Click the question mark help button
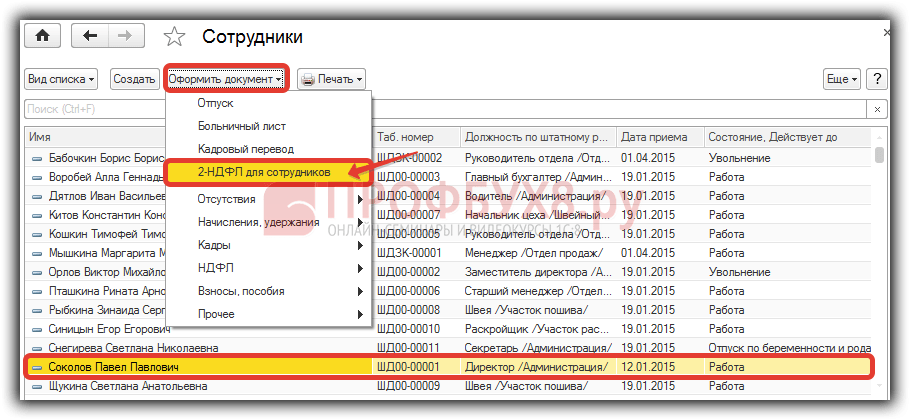 pos(876,79)
